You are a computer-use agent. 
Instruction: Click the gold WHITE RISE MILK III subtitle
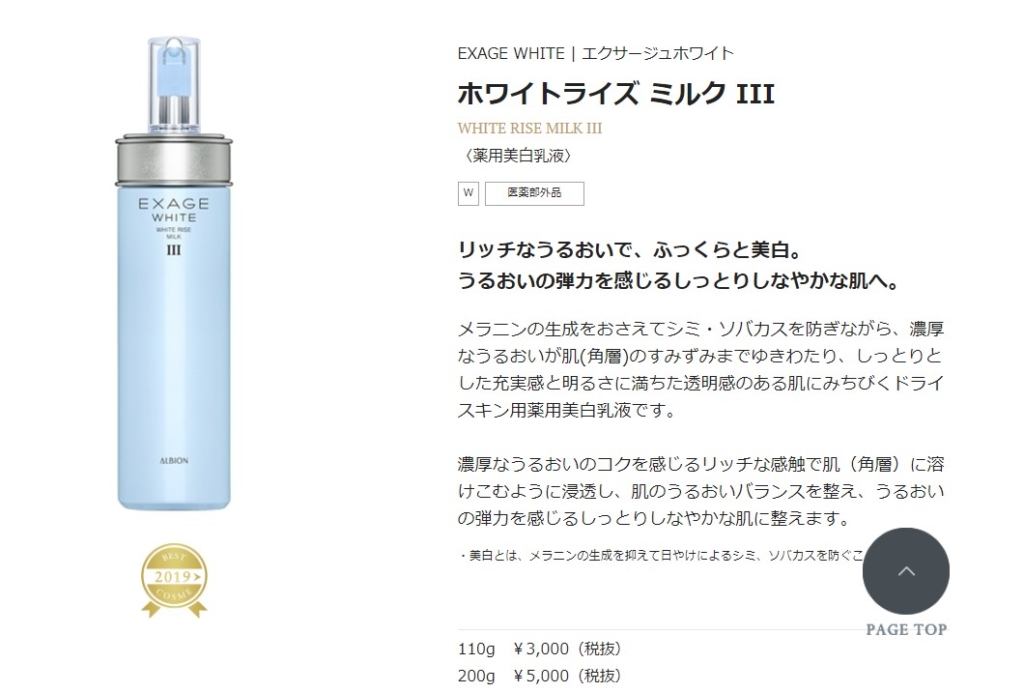pos(530,128)
